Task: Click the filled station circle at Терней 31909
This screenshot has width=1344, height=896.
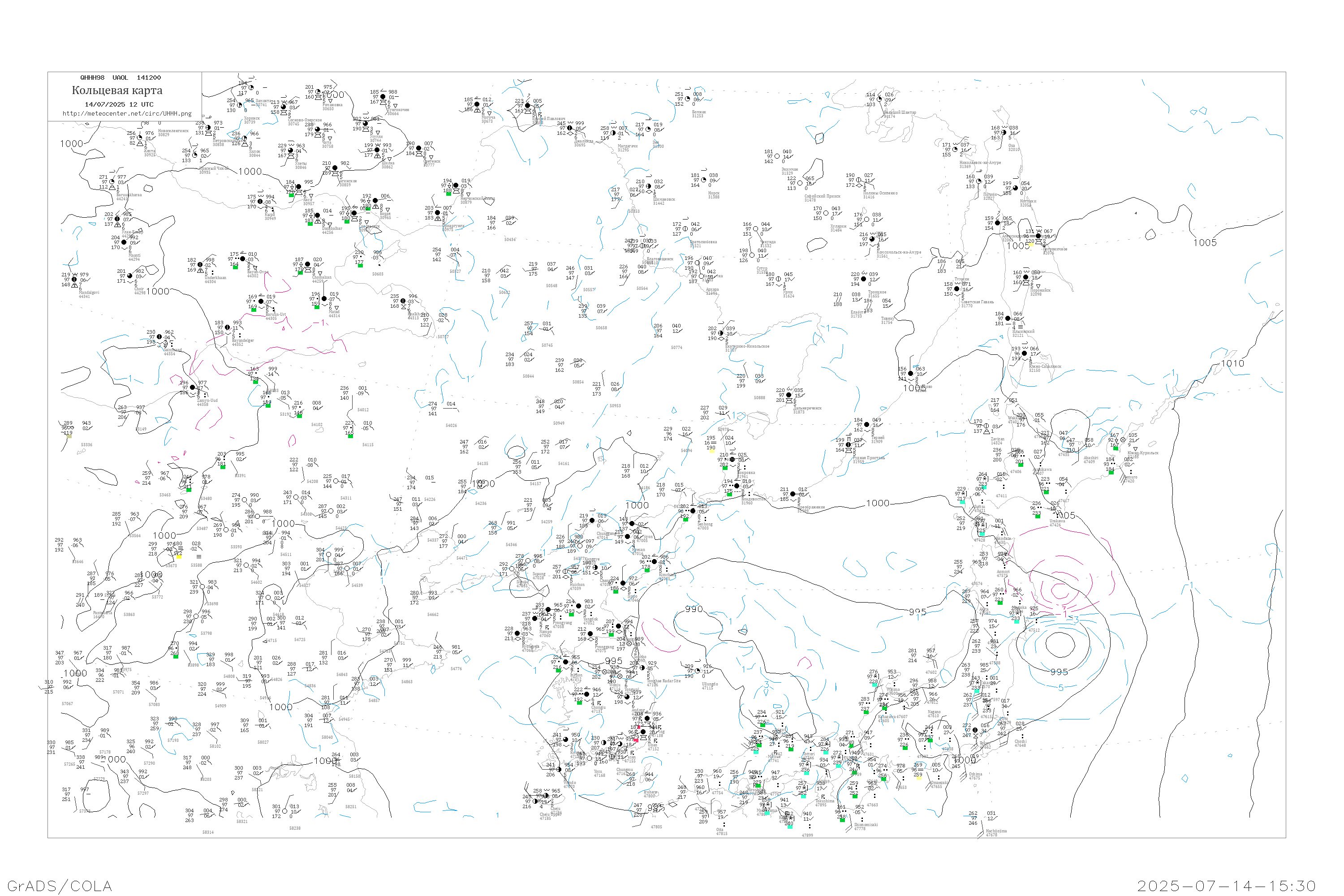Action: pyautogui.click(x=867, y=425)
